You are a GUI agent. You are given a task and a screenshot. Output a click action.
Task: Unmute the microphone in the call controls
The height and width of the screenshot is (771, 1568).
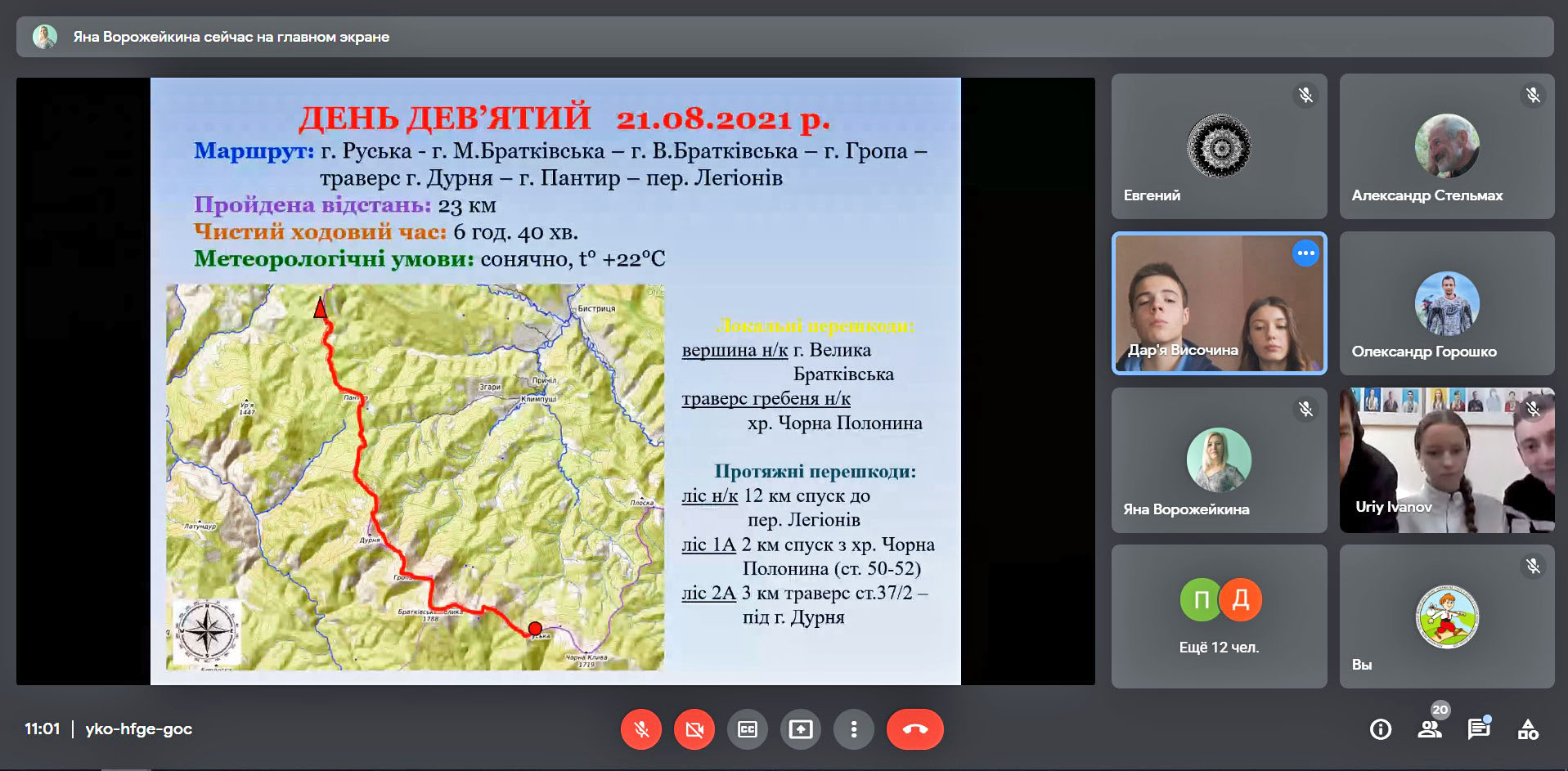coord(641,729)
